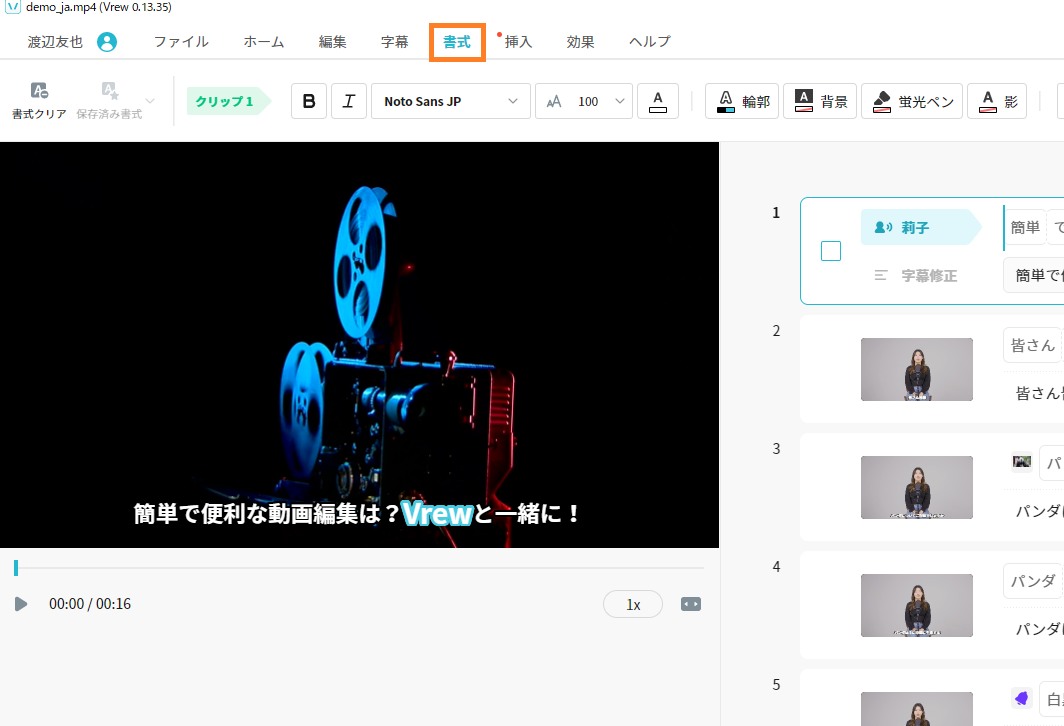Click the clip 2 video thumbnail
The image size is (1064, 726).
tap(917, 370)
